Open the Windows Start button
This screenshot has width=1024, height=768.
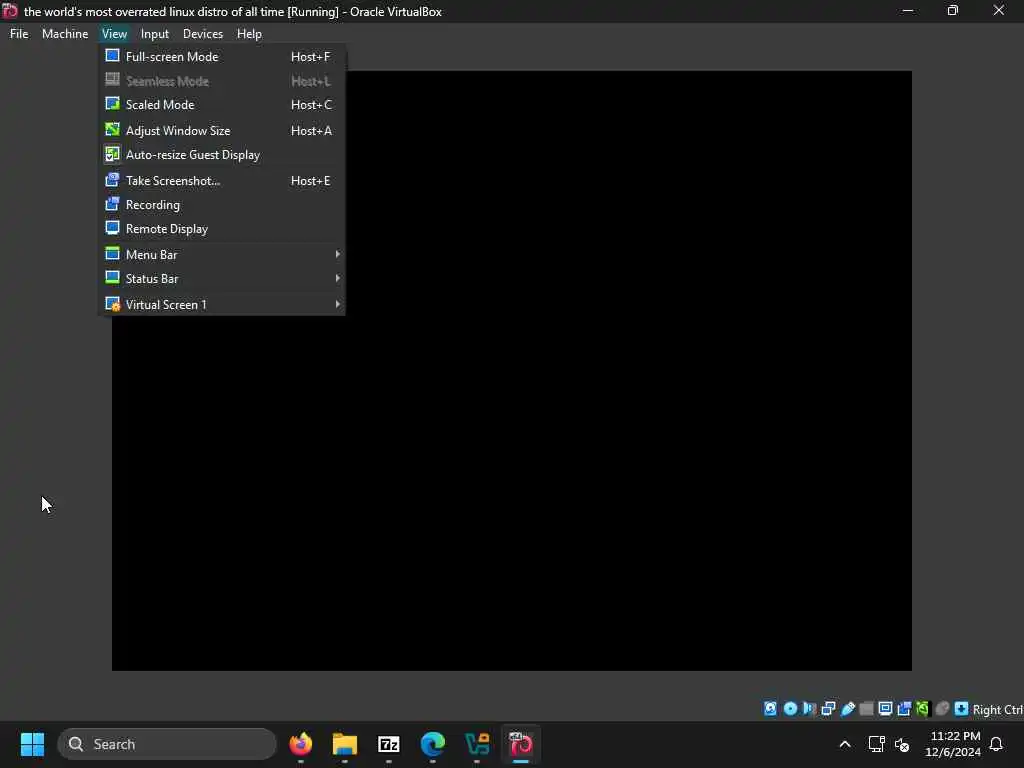32,744
